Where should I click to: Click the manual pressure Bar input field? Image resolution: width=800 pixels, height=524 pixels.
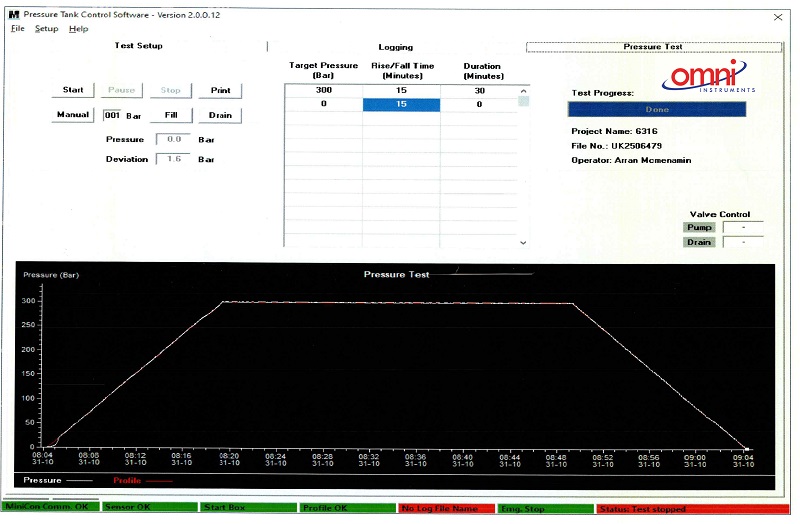[x=113, y=115]
